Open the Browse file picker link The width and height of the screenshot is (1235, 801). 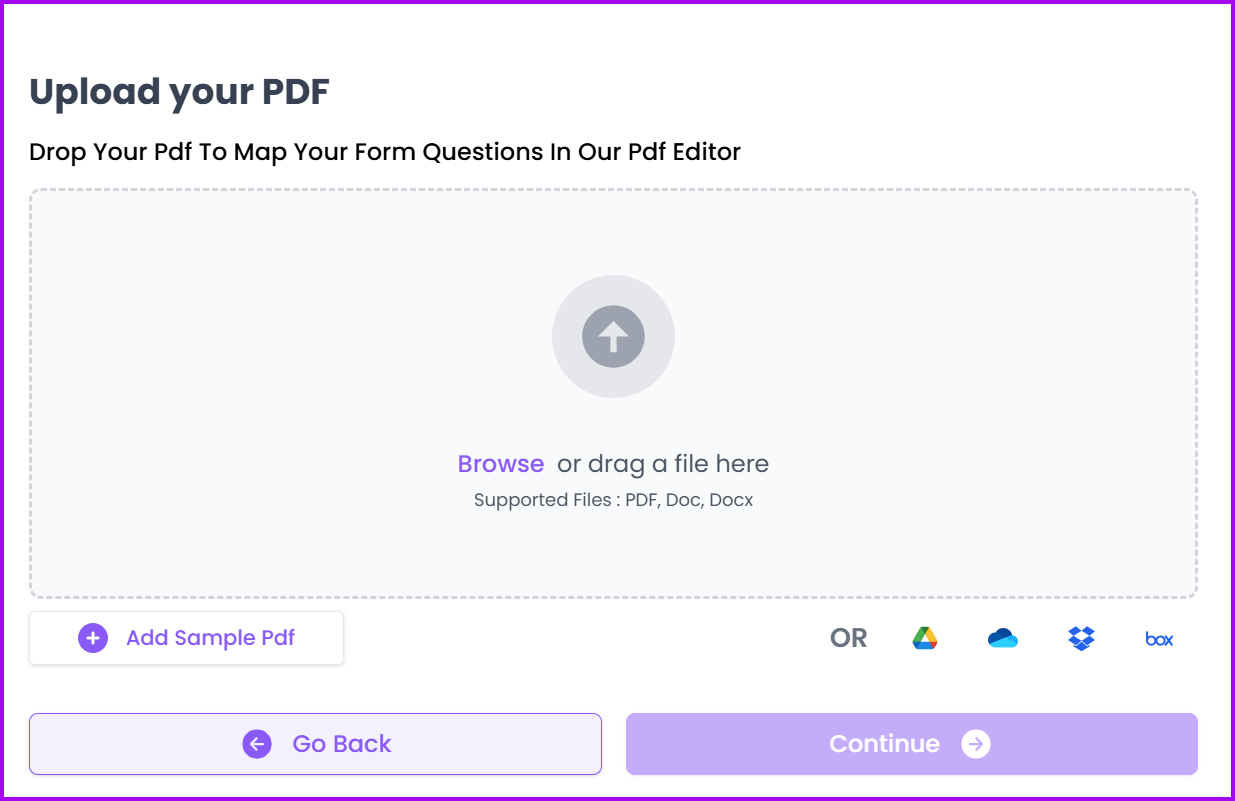tap(500, 463)
